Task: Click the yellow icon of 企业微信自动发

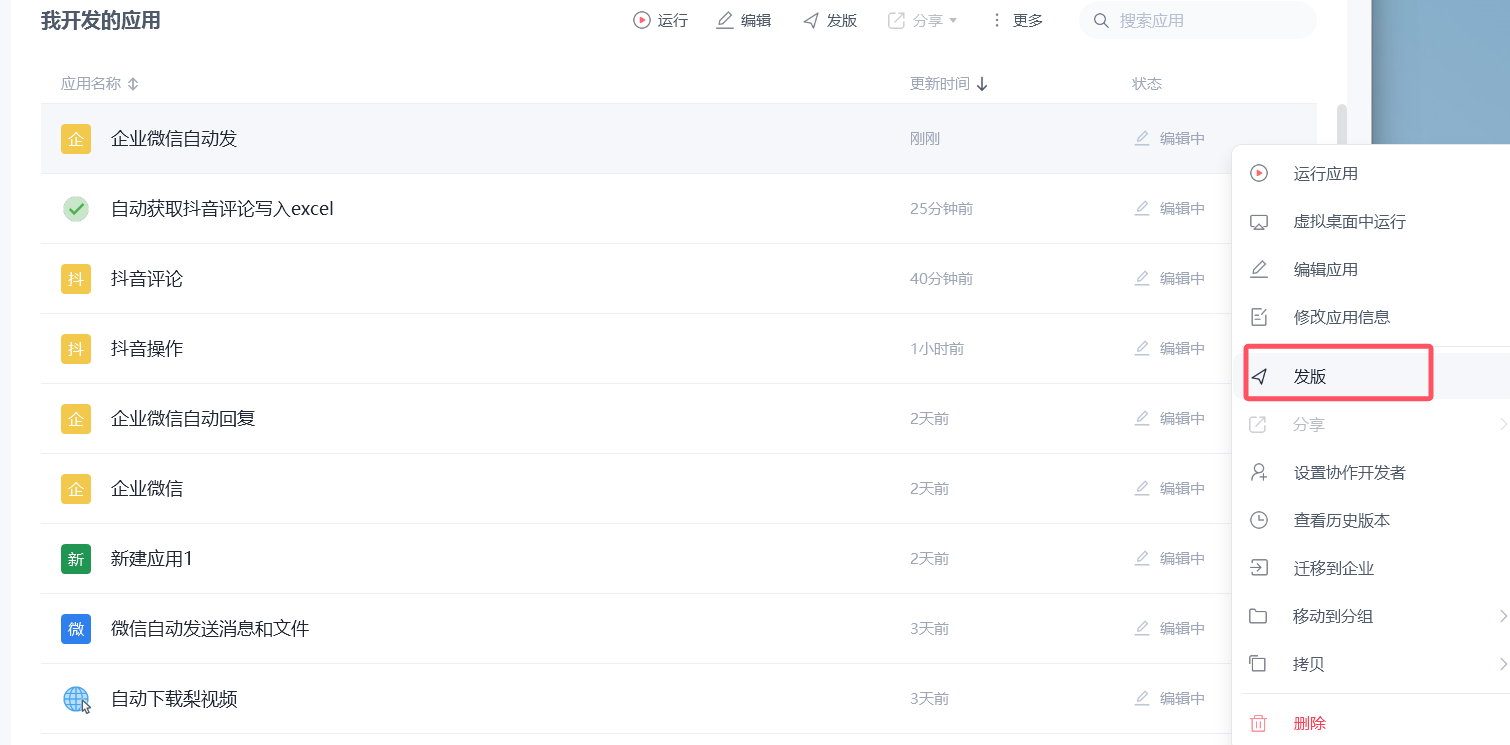Action: [x=76, y=139]
